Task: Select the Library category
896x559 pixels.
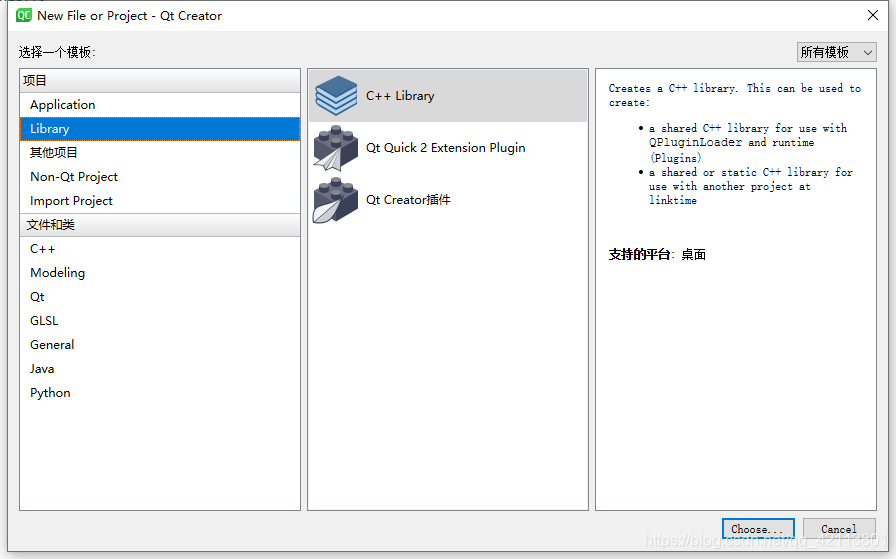Action: click(160, 129)
